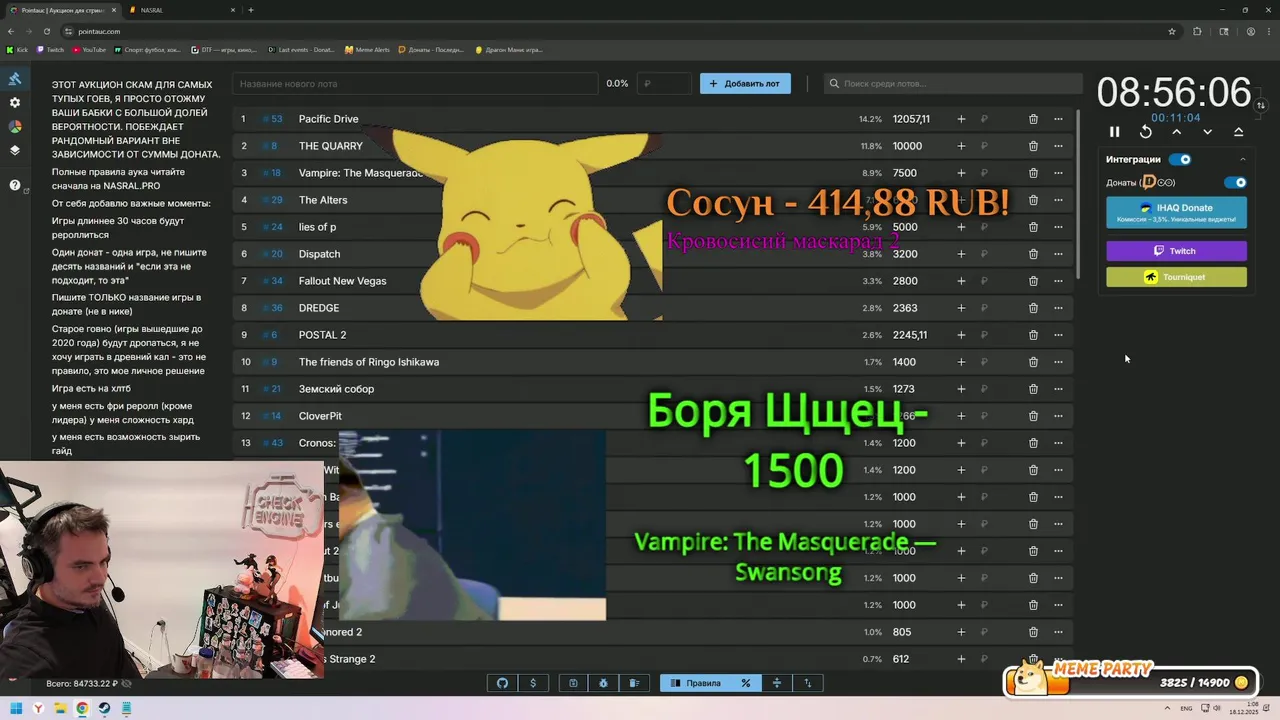The height and width of the screenshot is (720, 1280).
Task: Toggle the sort arrows icon in bottom toolbar
Action: click(808, 683)
